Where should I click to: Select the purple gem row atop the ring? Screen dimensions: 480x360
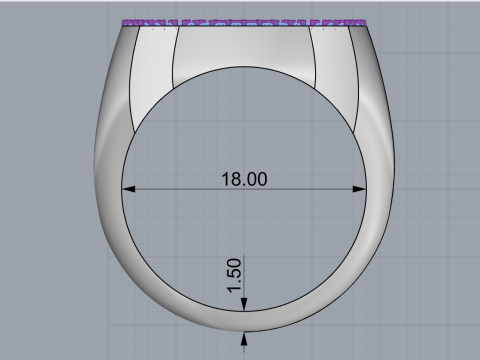244,23
